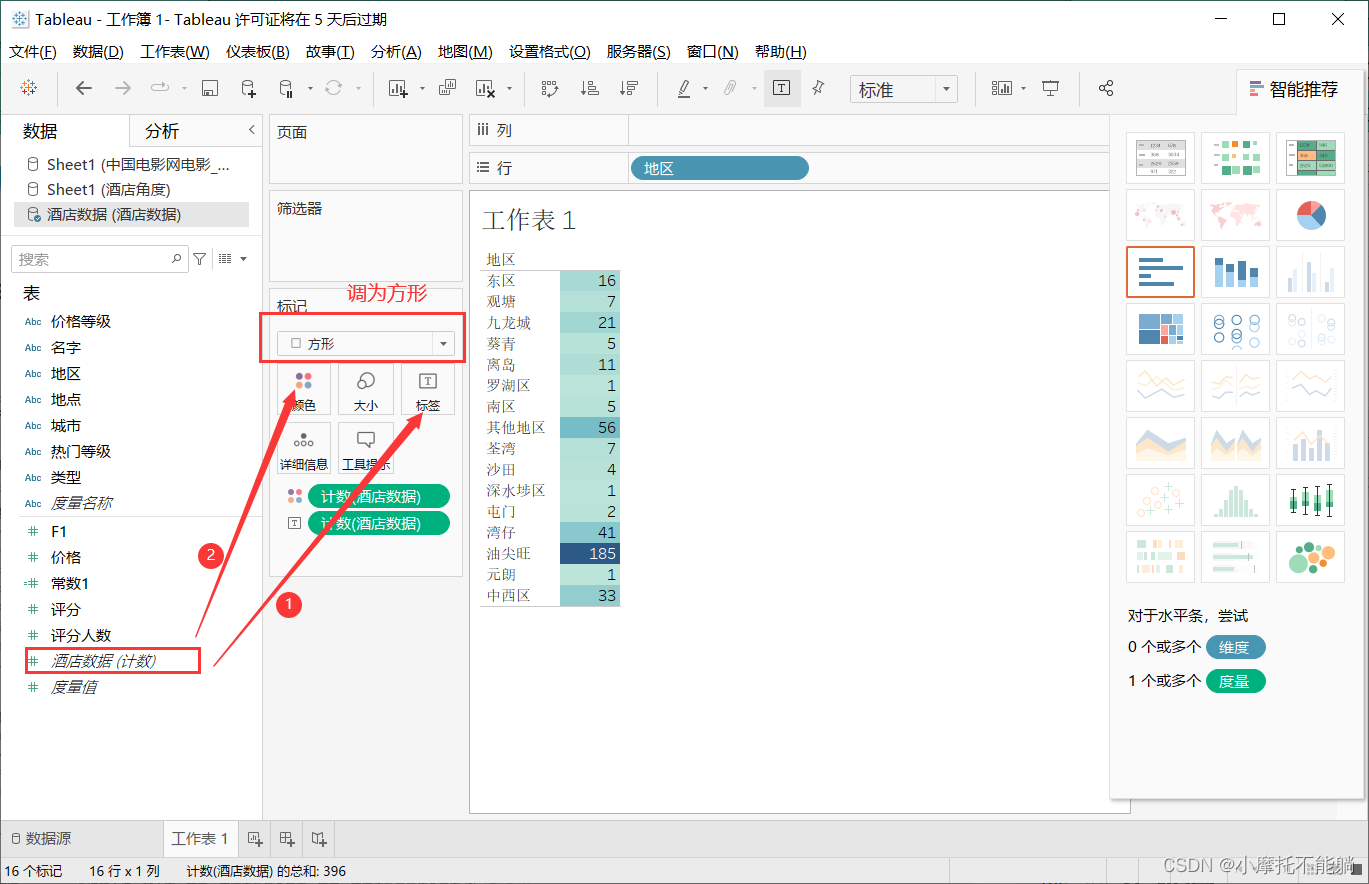Switch to the 分析 pane tab
The image size is (1369, 884).
[162, 131]
